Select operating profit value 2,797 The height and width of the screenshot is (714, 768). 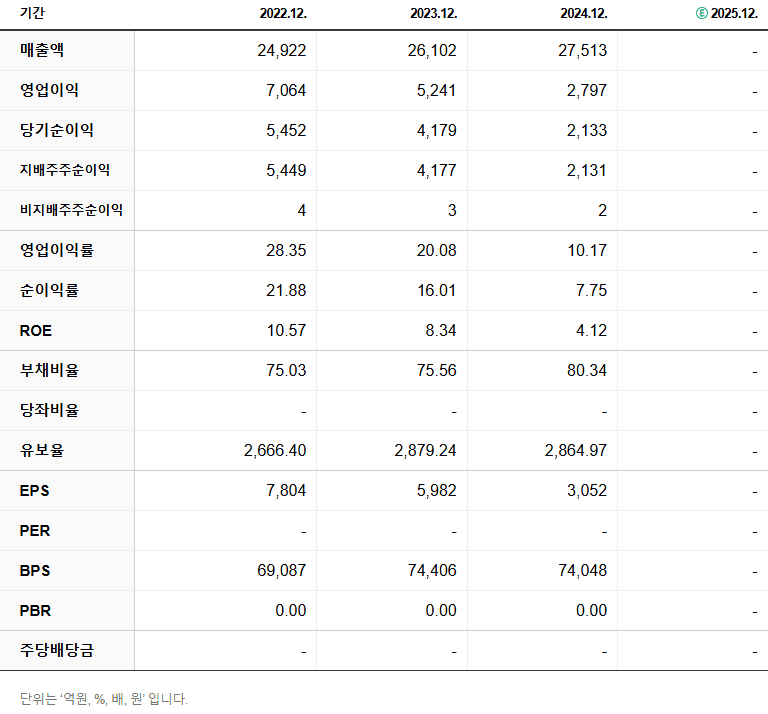[x=587, y=91]
